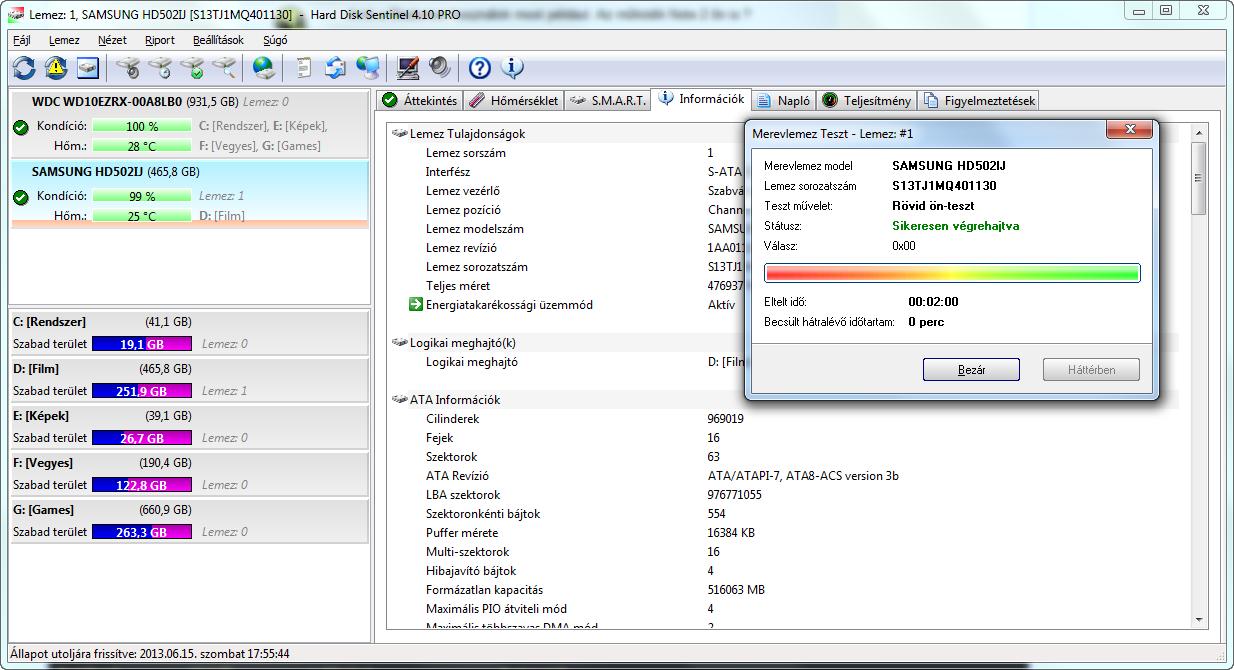This screenshot has width=1234, height=670.
Task: Click the blue information toolbar icon
Action: point(511,68)
